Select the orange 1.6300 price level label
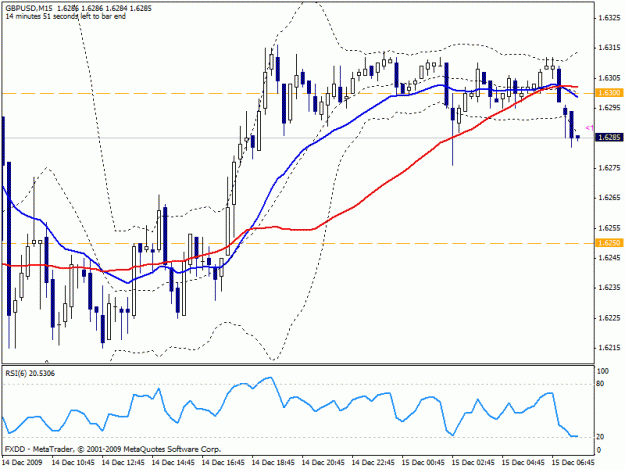This screenshot has height=469, width=625. coord(609,93)
